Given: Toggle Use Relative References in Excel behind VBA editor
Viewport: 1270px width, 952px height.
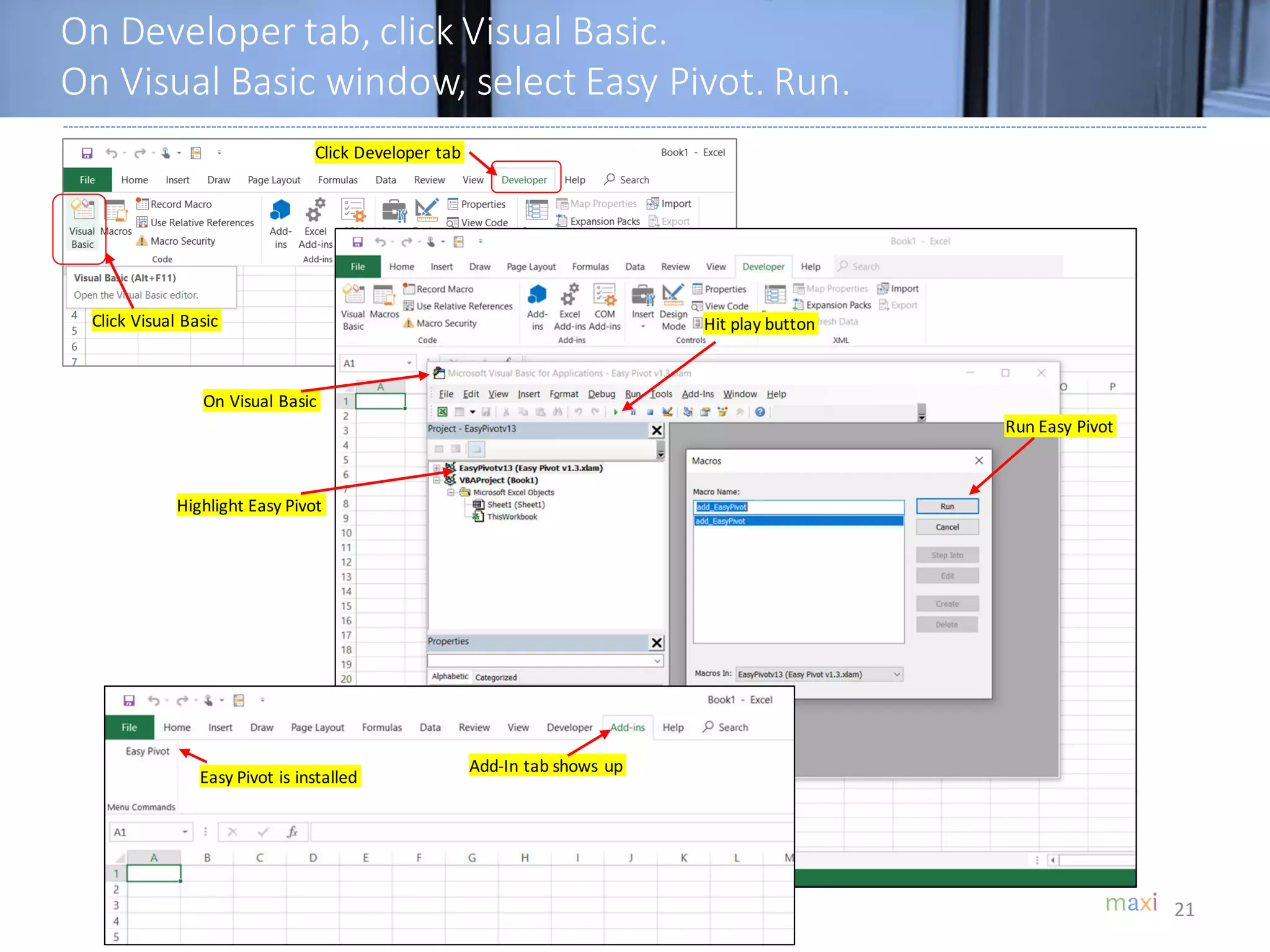Looking at the screenshot, I should pyautogui.click(x=458, y=306).
